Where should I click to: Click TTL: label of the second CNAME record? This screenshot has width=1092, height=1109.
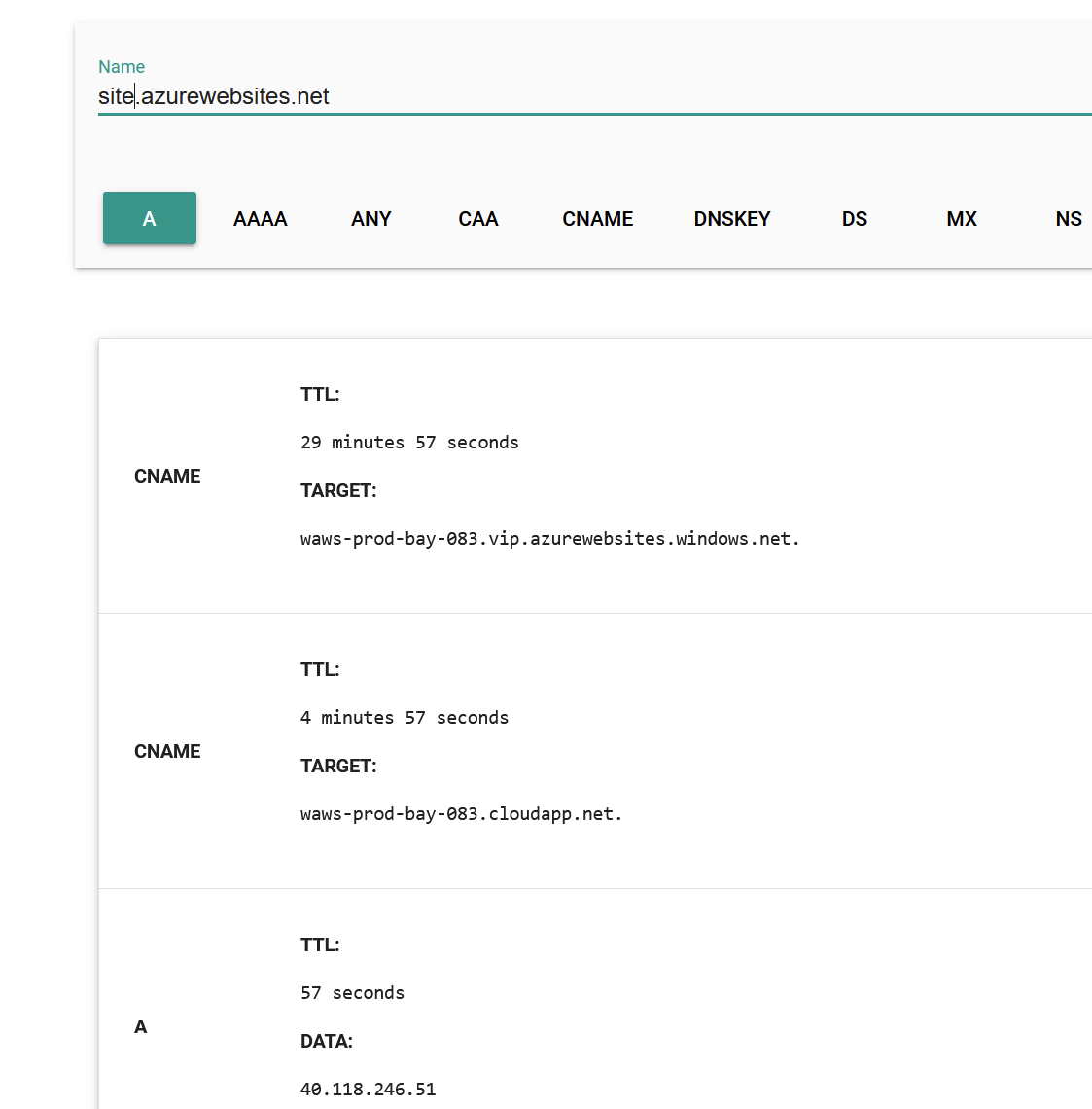point(320,670)
